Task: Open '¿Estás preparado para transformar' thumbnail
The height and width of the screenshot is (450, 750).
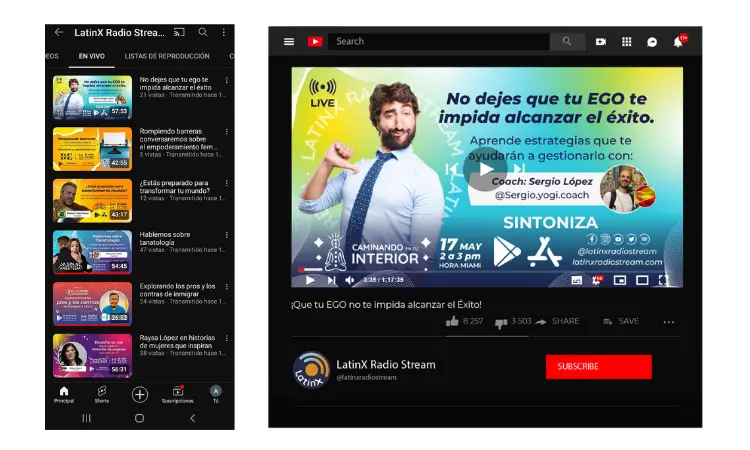Action: [92, 200]
